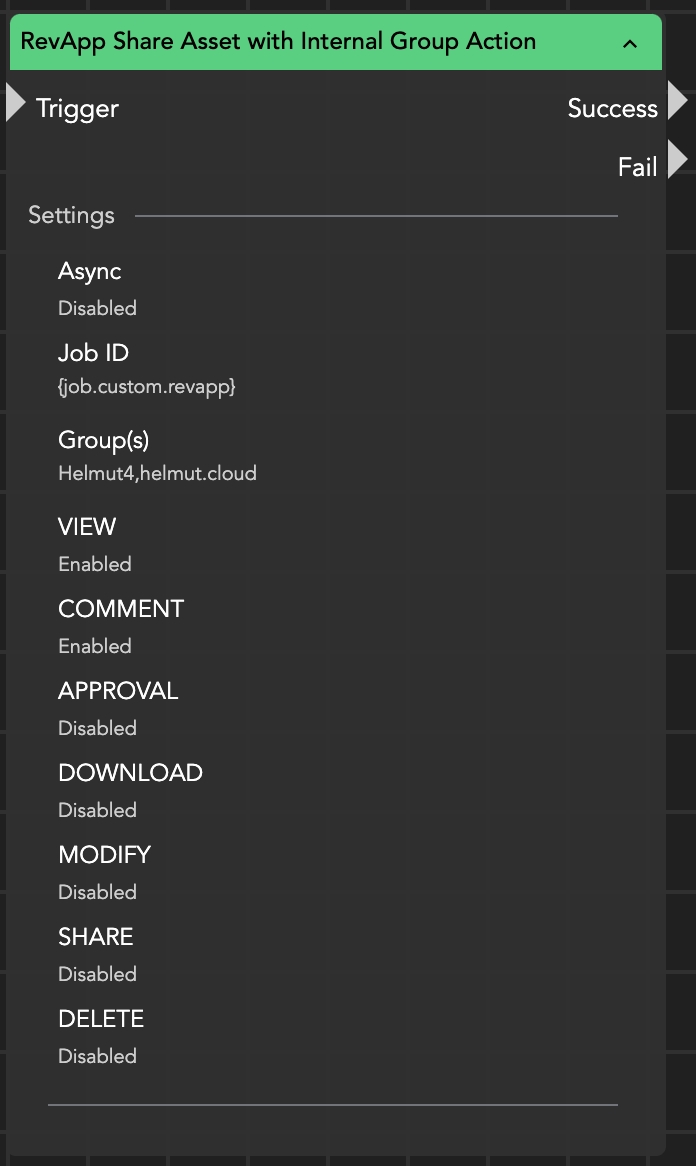Toggle the VIEW permission value
The height and width of the screenshot is (1166, 696).
click(x=95, y=564)
